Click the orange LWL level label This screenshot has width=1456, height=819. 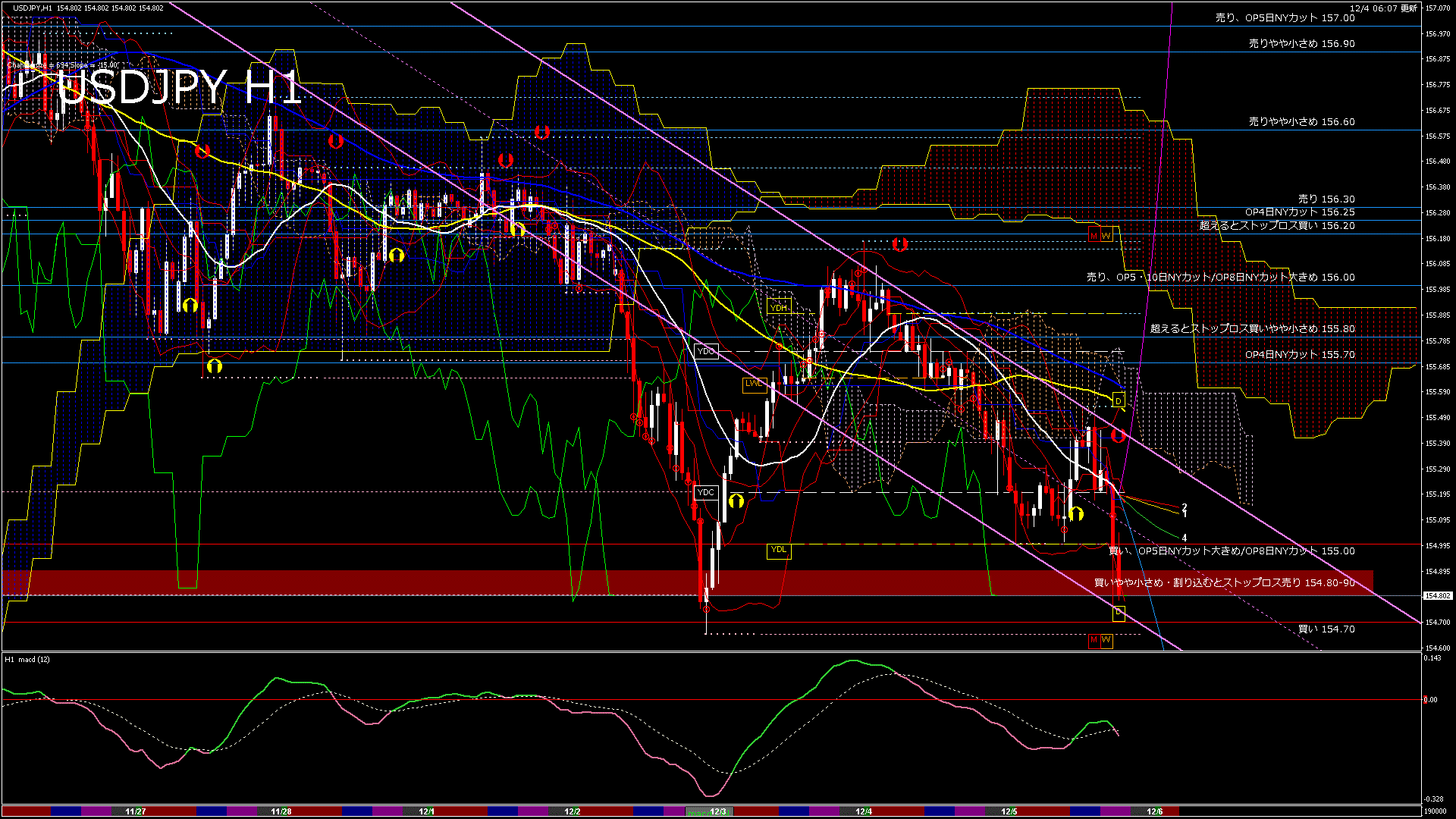click(754, 384)
